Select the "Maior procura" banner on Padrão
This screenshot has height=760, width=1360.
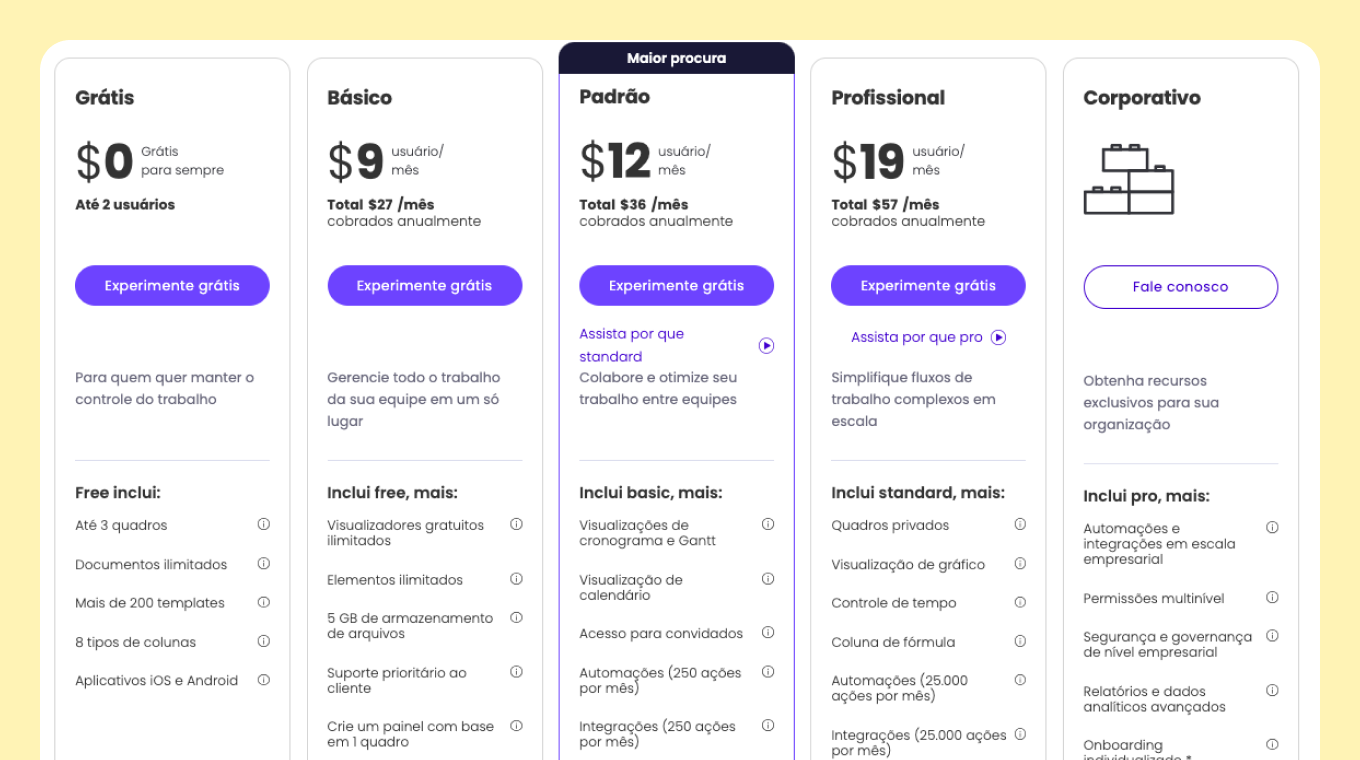[677, 58]
